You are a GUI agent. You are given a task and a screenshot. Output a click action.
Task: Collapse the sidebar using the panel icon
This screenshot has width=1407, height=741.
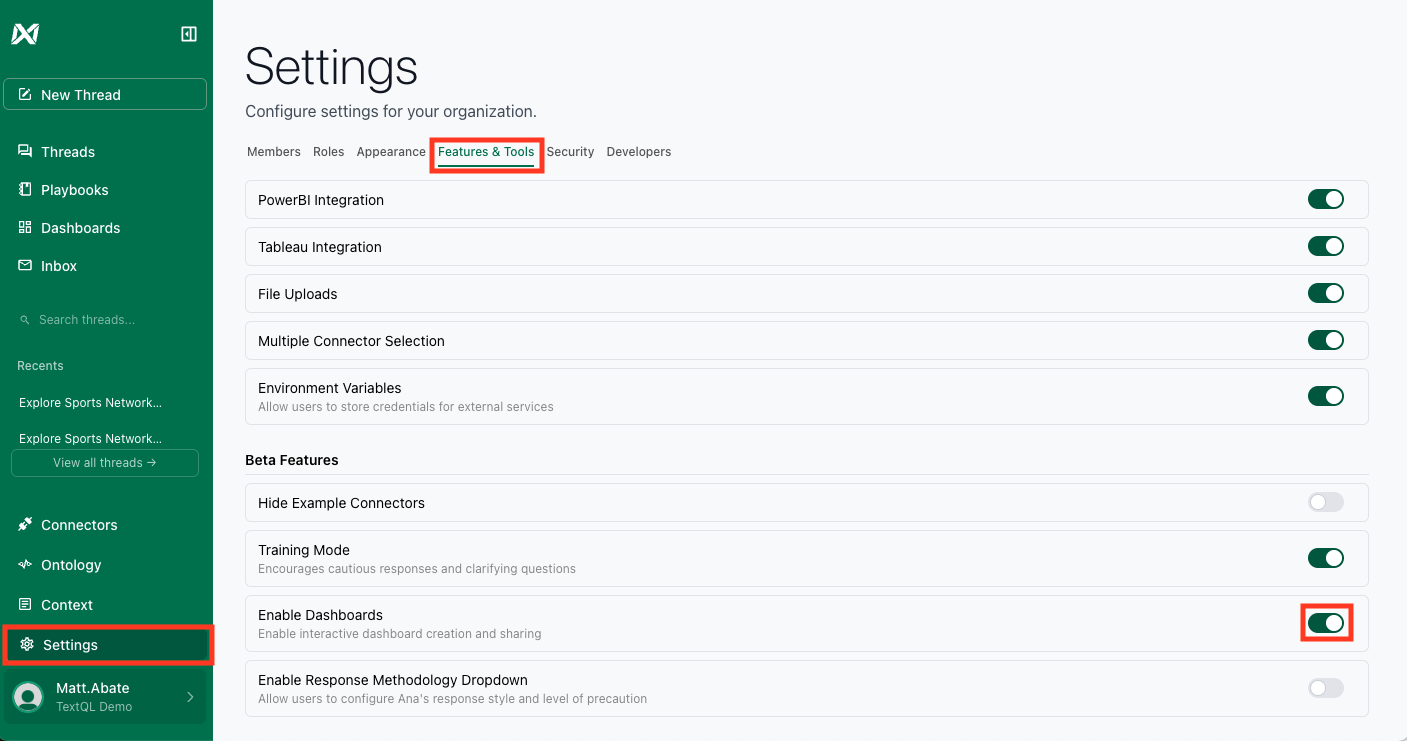coord(188,33)
